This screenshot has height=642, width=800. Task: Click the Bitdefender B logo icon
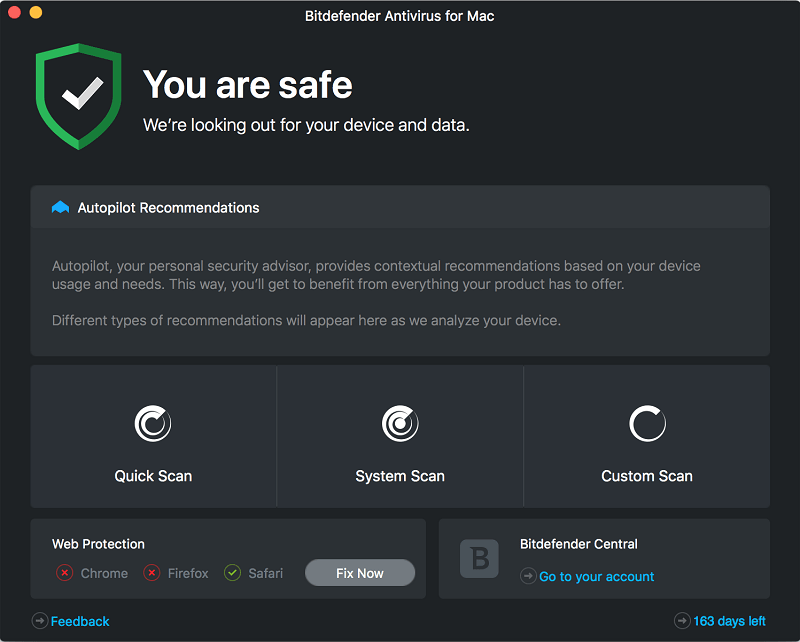coord(479,558)
